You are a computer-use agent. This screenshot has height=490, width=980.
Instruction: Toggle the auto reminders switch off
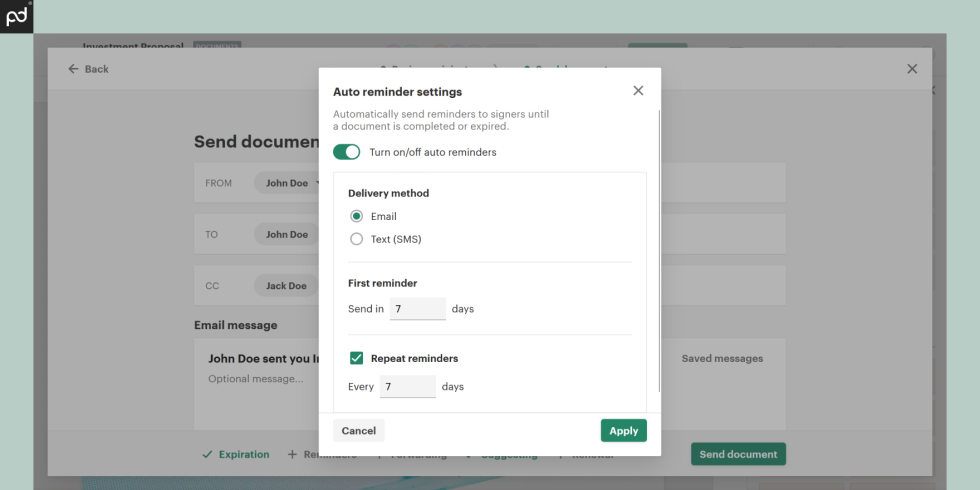[x=346, y=152]
